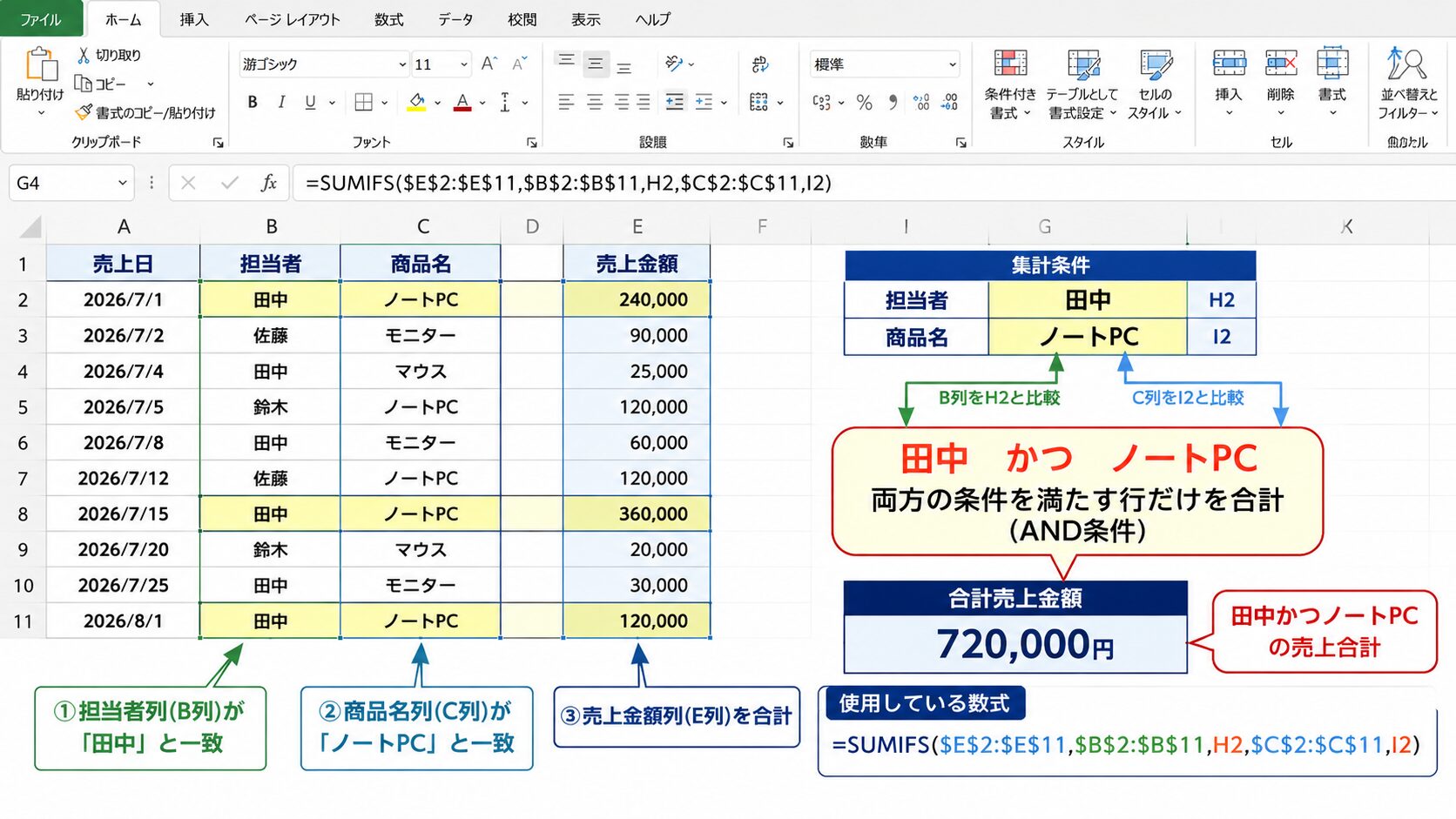Toggle Bold formatting
1456x819 pixels.
[253, 102]
